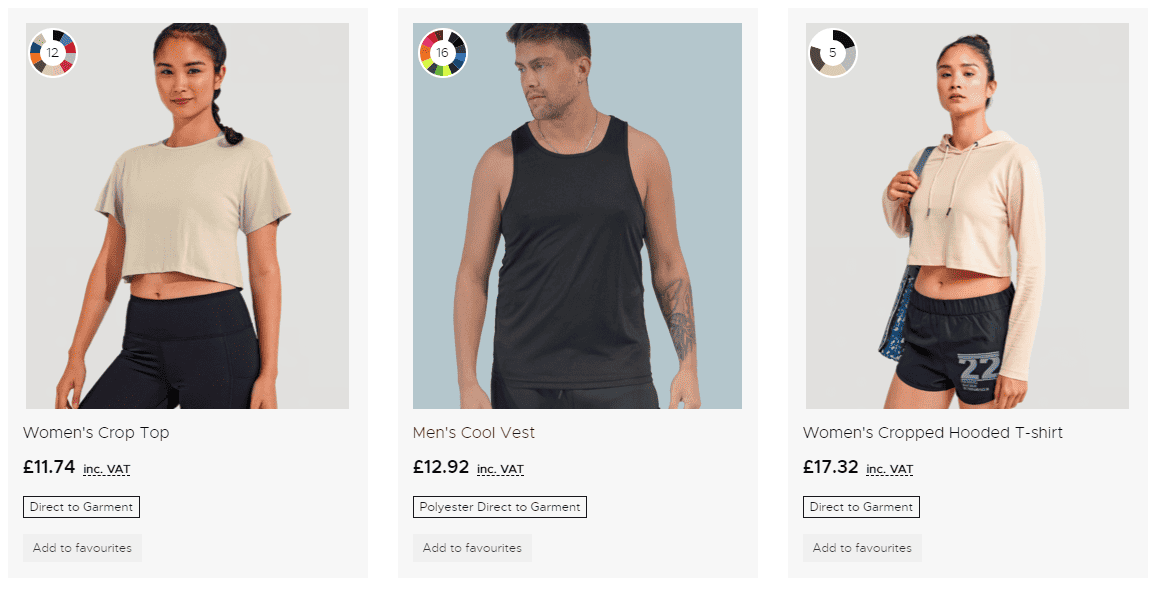Follow the Women's Cropped Hooded T-shirt title link

(x=932, y=433)
